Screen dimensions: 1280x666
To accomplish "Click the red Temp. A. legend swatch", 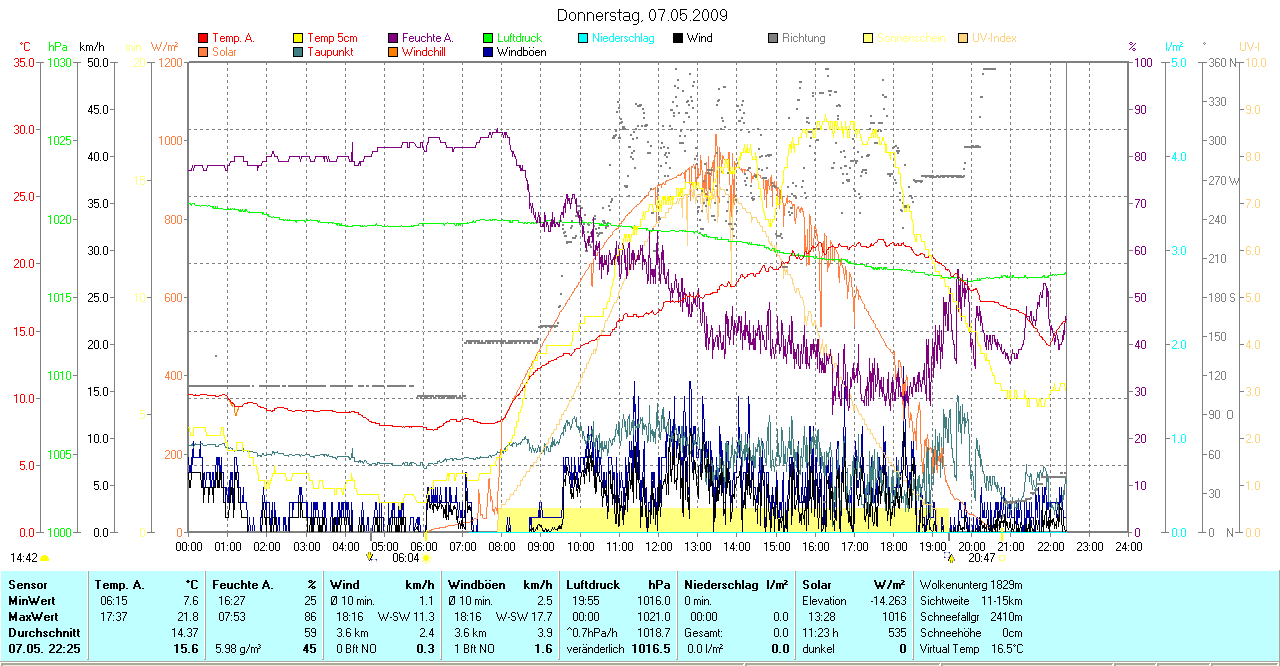I will pyautogui.click(x=203, y=38).
